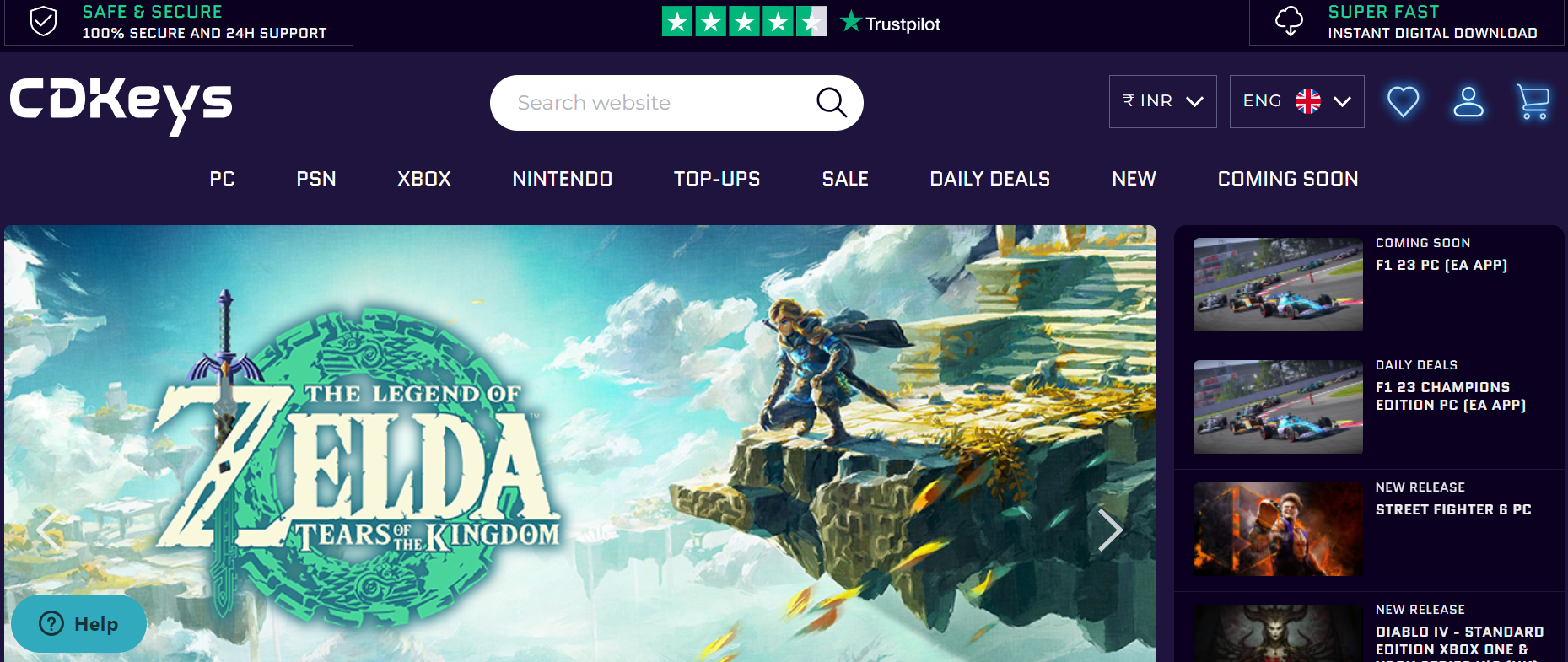Show previous banner slide with left arrow
Viewport: 1568px width, 662px height.
(x=49, y=530)
